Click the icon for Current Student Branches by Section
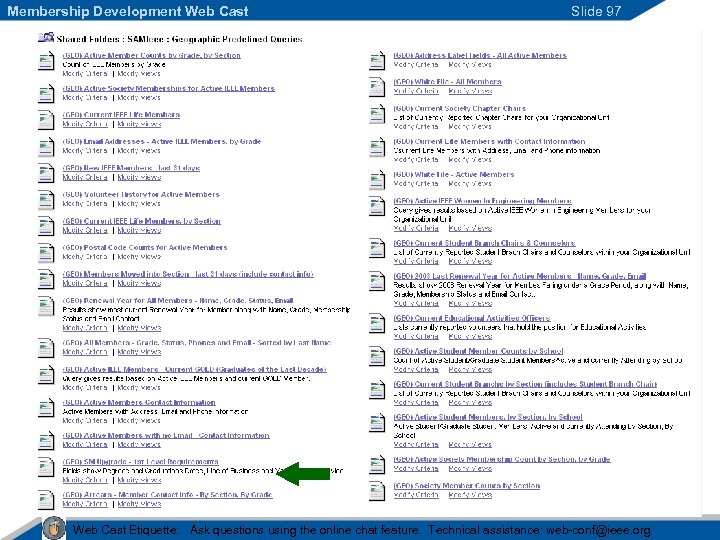Viewport: 720px width, 540px height. (x=377, y=389)
